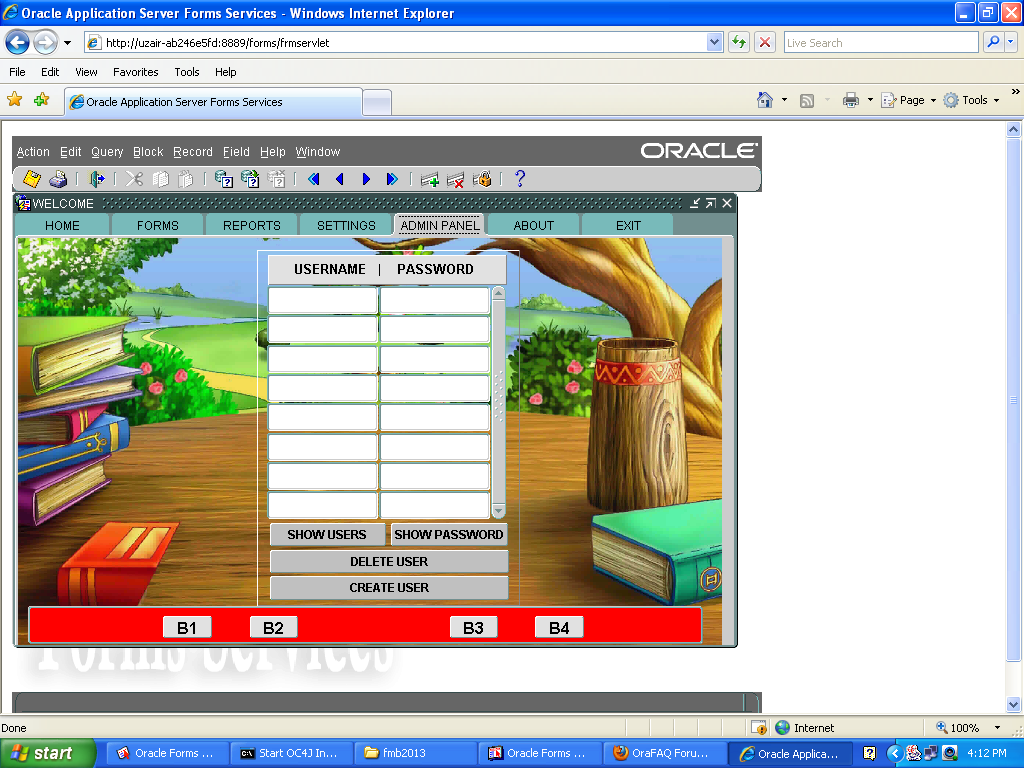Screen dimensions: 1024x768
Task: Click the DELETE USER button
Action: tap(389, 562)
